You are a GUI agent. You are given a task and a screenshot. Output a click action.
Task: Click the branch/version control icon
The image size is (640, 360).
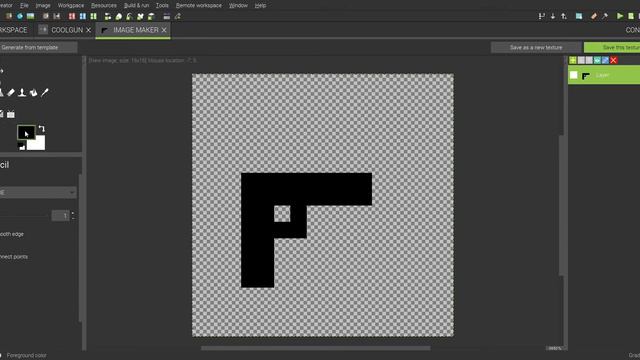point(542,16)
